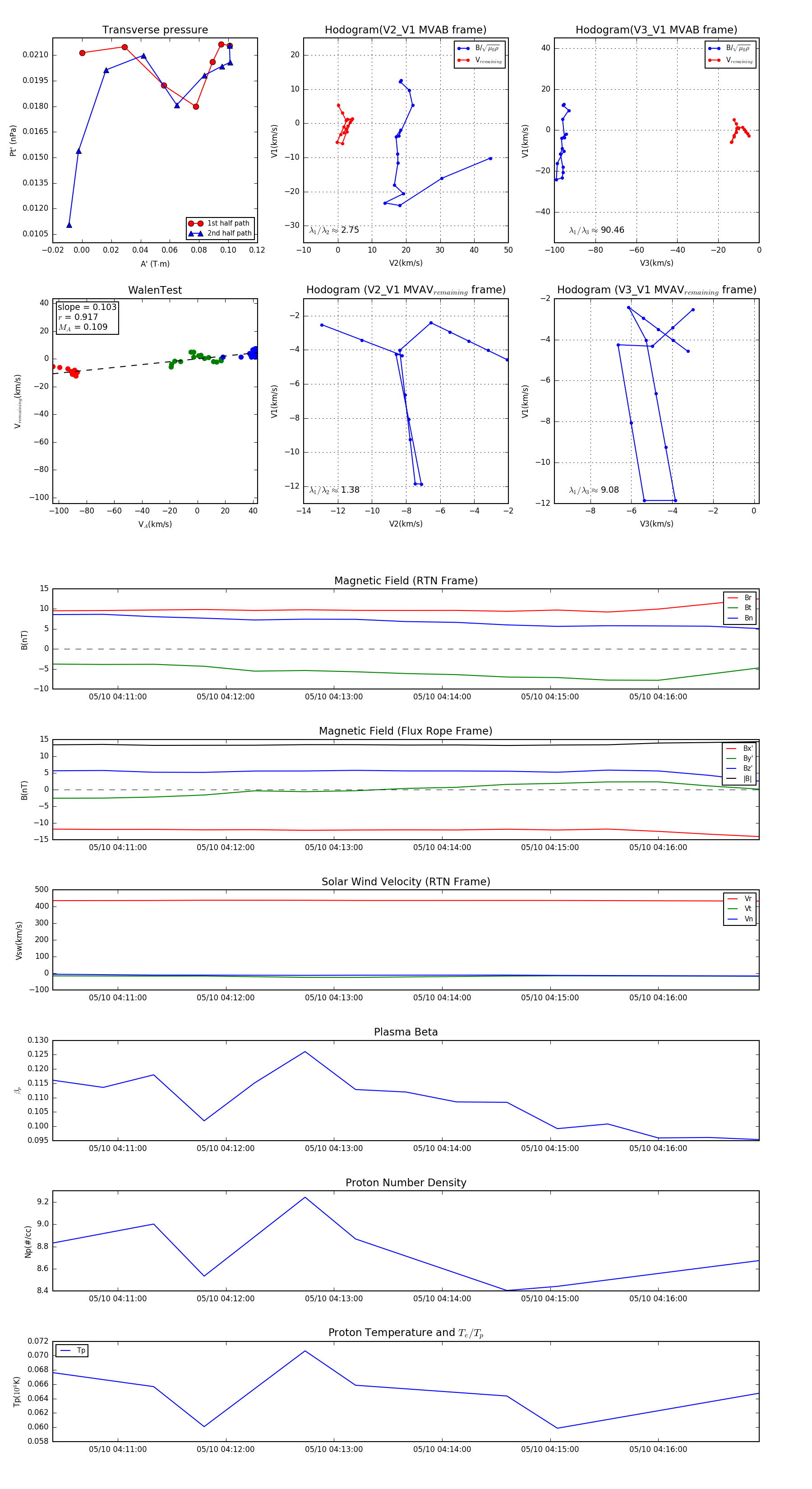The height and width of the screenshot is (1489, 812).
Task: Click the "Solar Wind Velocity (RTN Frame)" title
Action: tap(406, 882)
